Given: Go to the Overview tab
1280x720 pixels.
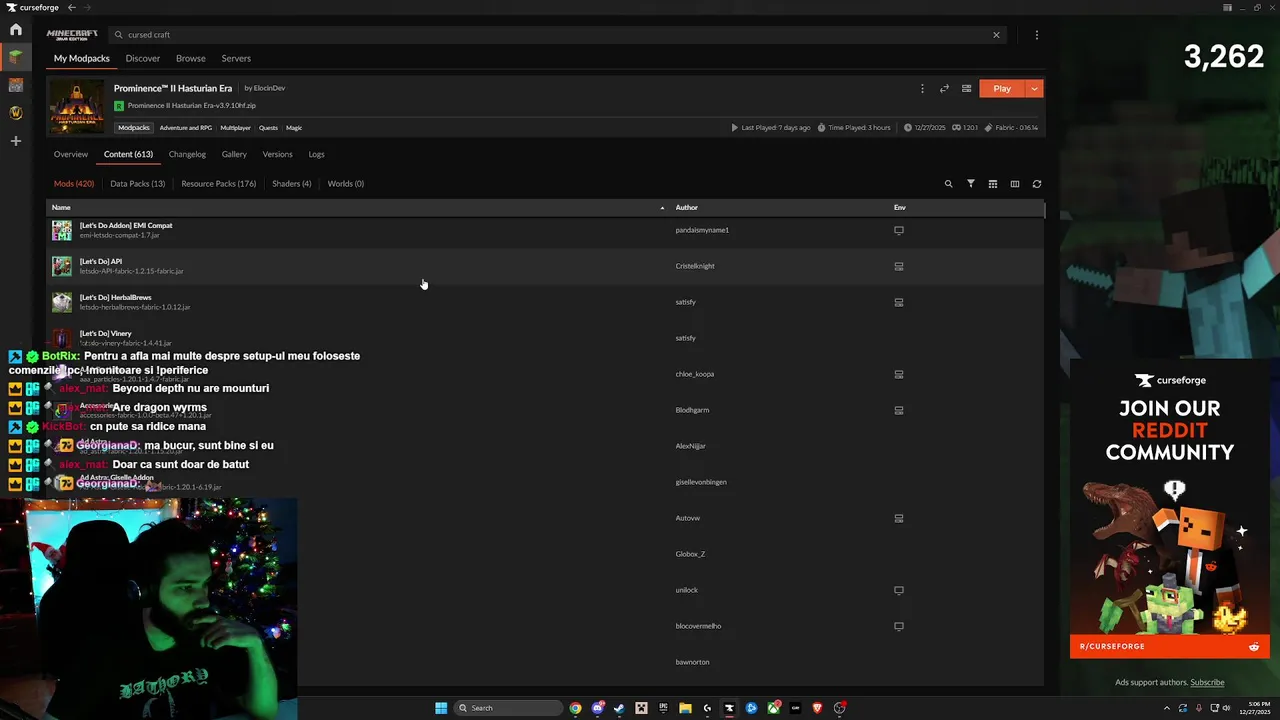Looking at the screenshot, I should click(x=71, y=154).
